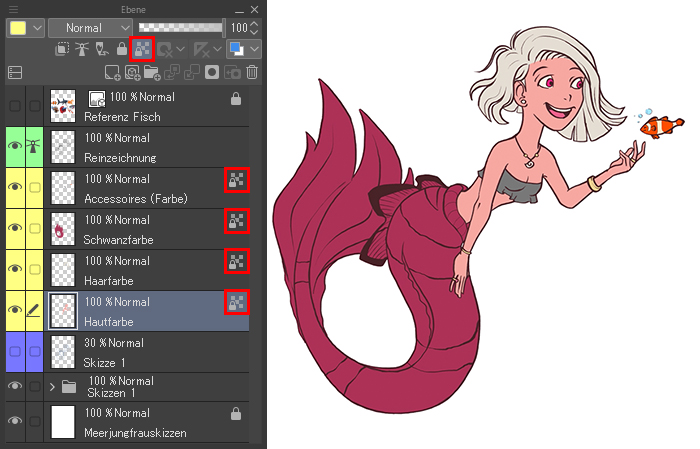Create a new layer folder

pos(152,73)
